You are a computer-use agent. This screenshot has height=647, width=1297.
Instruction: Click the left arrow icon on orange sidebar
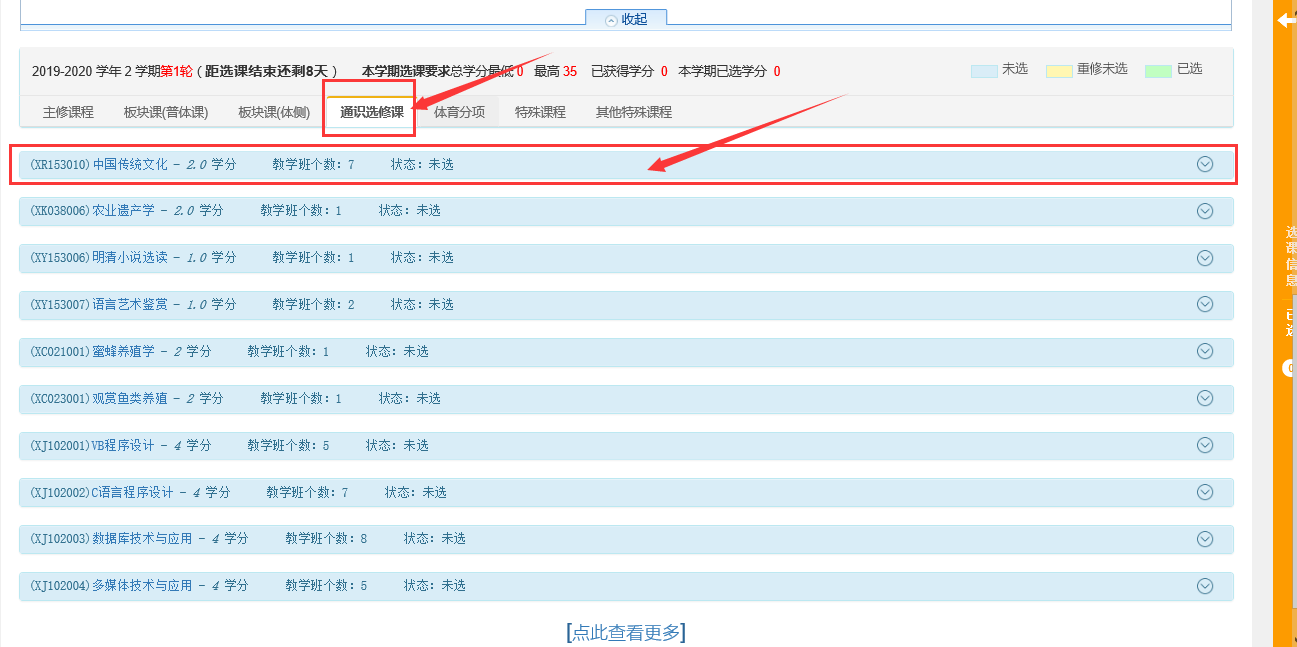1286,20
